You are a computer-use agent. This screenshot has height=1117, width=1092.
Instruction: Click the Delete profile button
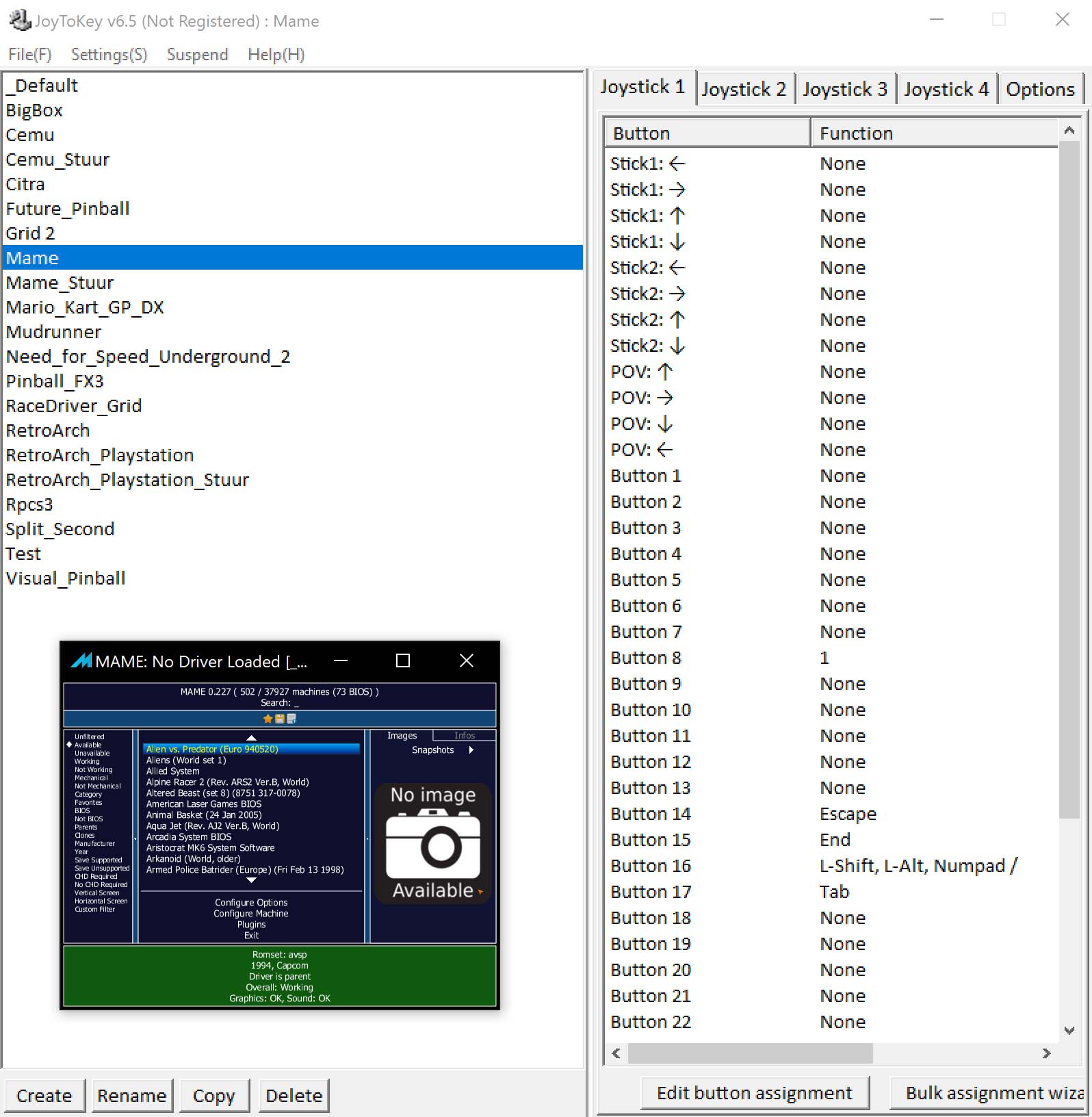(x=294, y=1096)
